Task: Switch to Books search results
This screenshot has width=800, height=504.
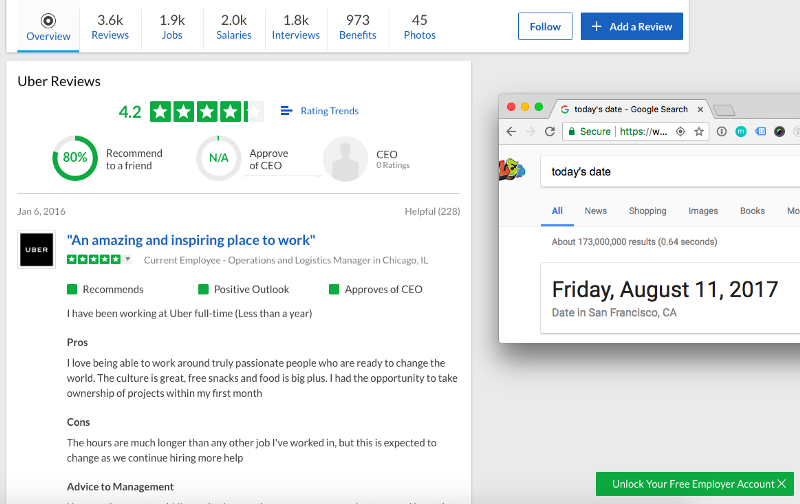Action: pos(753,211)
